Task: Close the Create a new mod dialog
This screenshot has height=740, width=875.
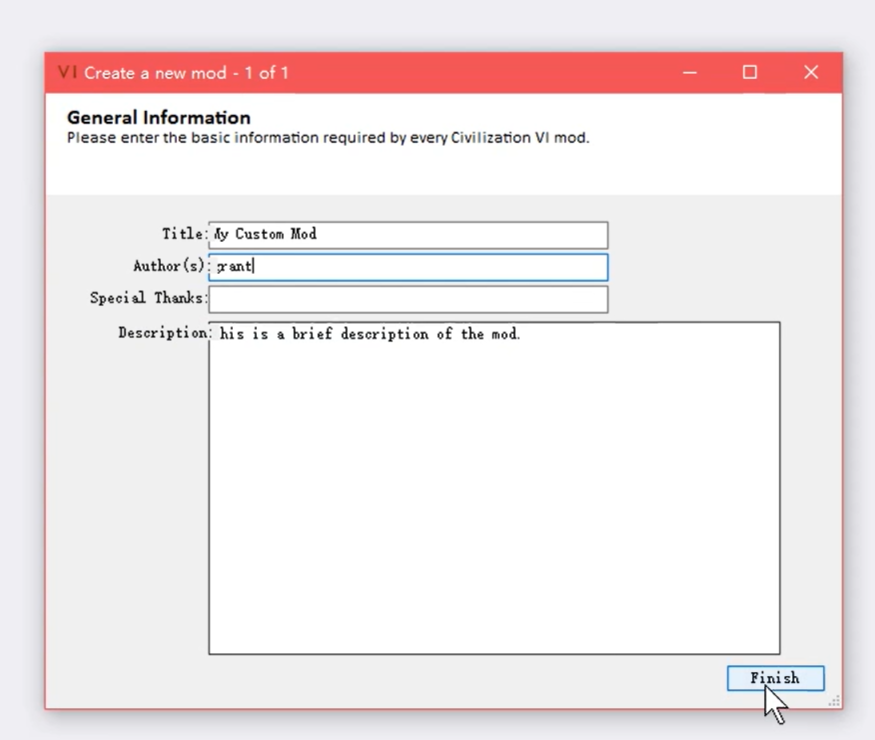Action: (811, 73)
